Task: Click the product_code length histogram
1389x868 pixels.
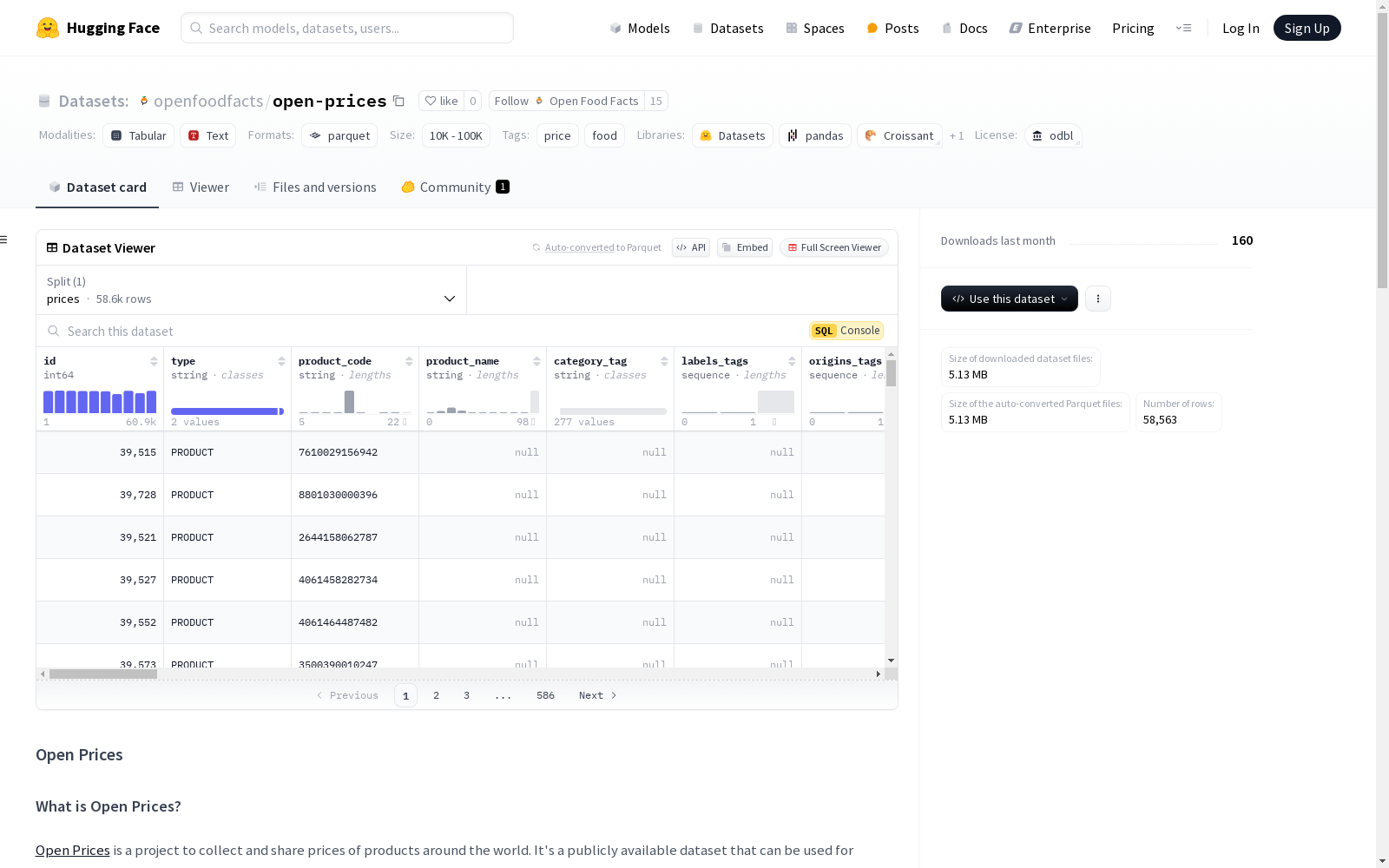Action: 355,401
